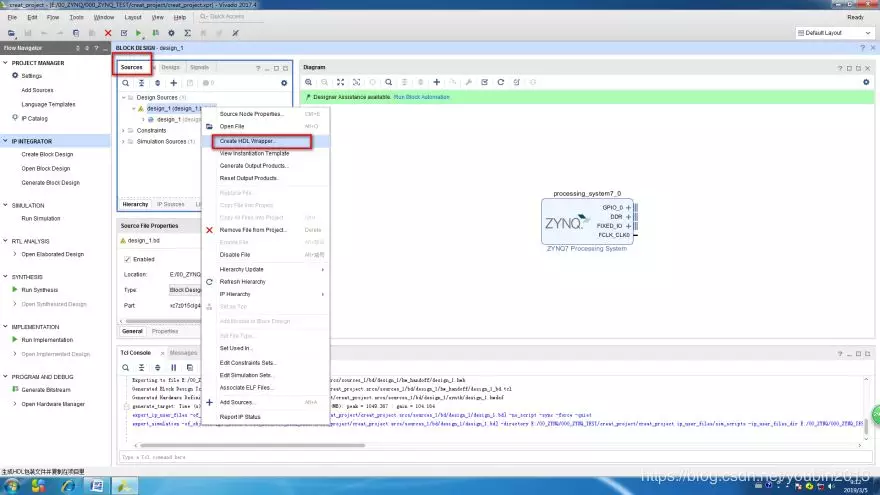Click Generate Bitstream in Flow Navigator

pyautogui.click(x=46, y=390)
